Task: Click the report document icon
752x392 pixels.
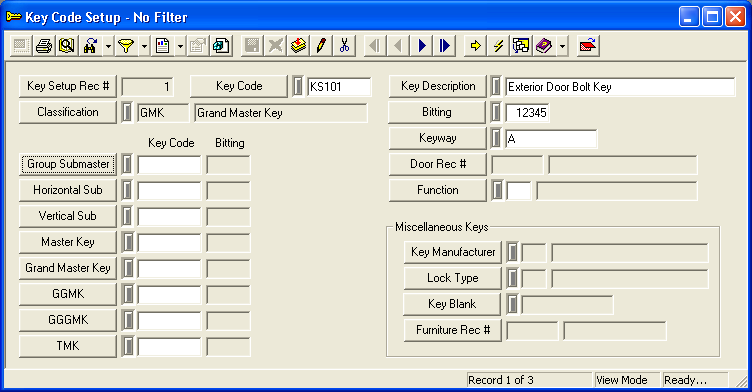Action: pyautogui.click(x=163, y=46)
